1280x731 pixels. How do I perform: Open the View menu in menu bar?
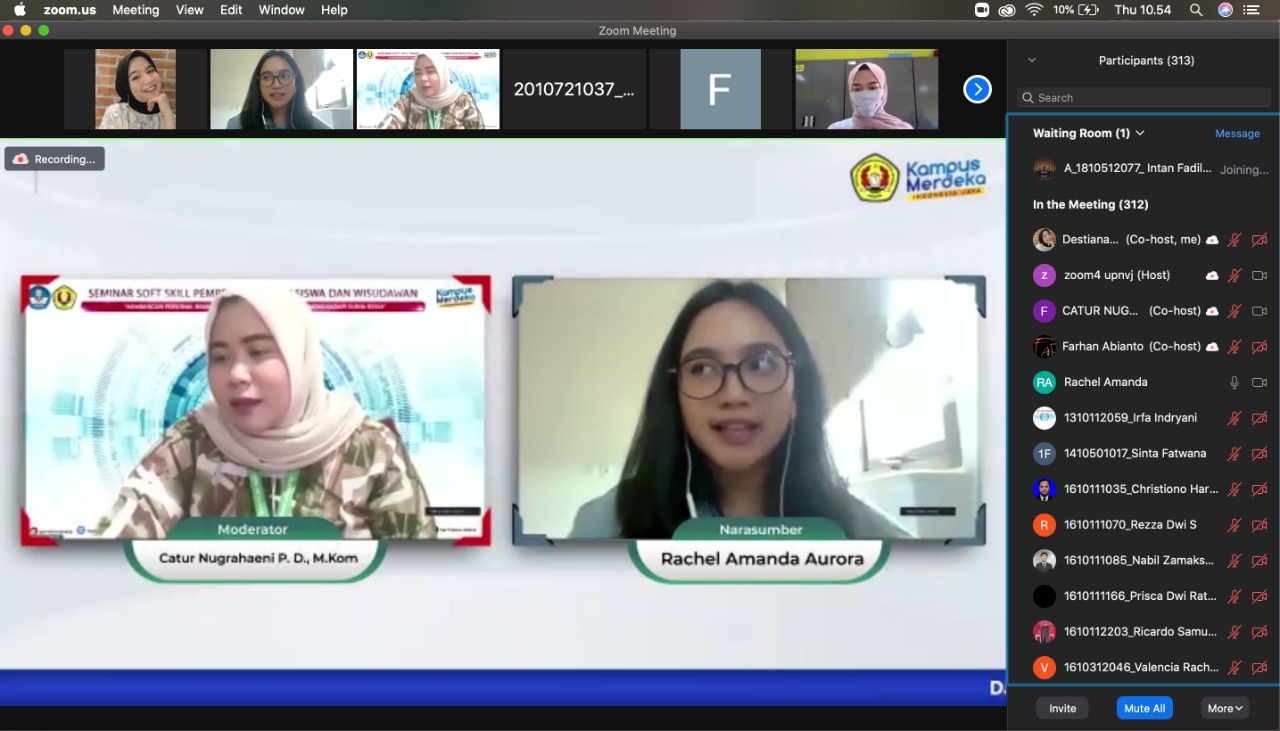click(189, 10)
